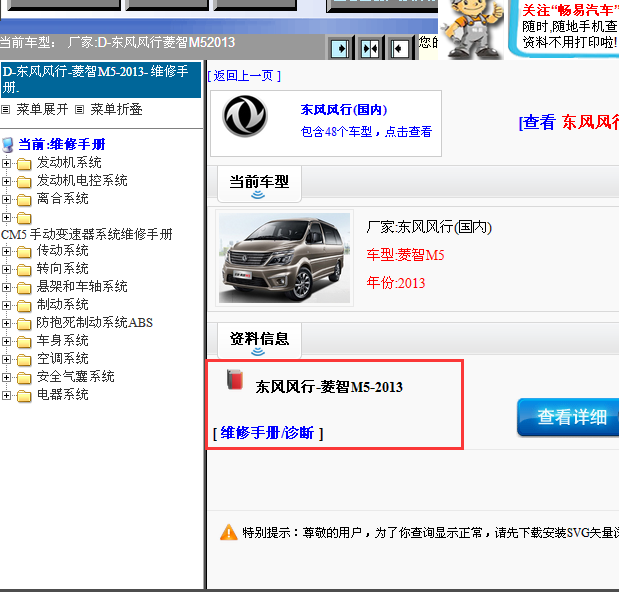Click the folder icon for 电器系统

tap(24, 395)
